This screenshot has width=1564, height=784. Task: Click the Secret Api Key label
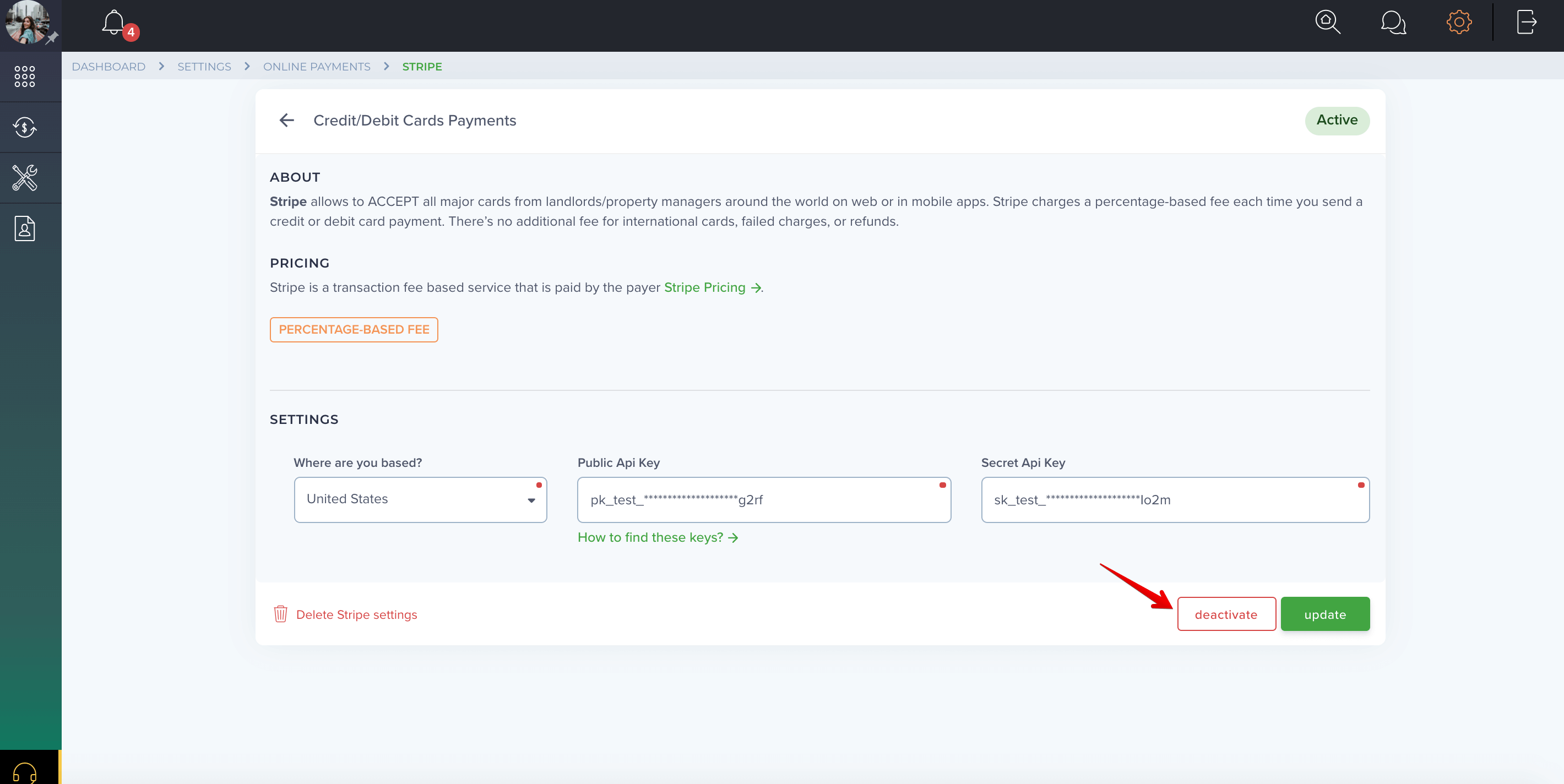[x=1023, y=462]
